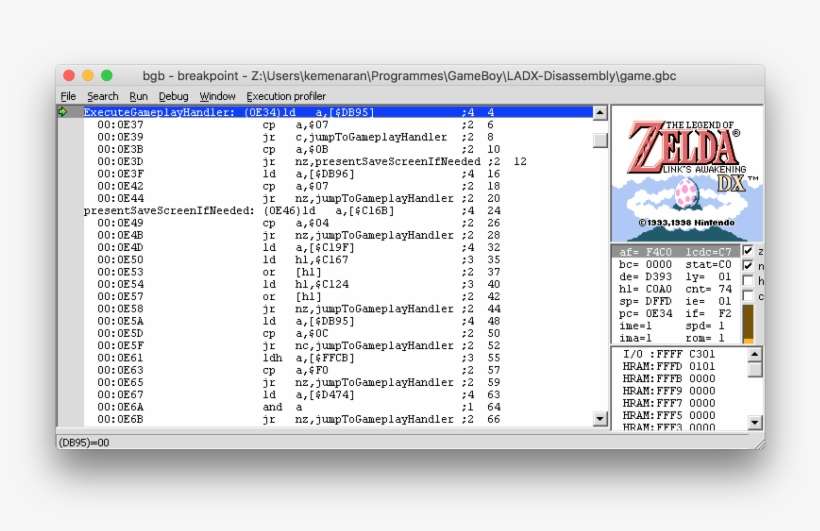This screenshot has width=820, height=531.
Task: Click the Zelda game screen preview
Action: [x=687, y=174]
